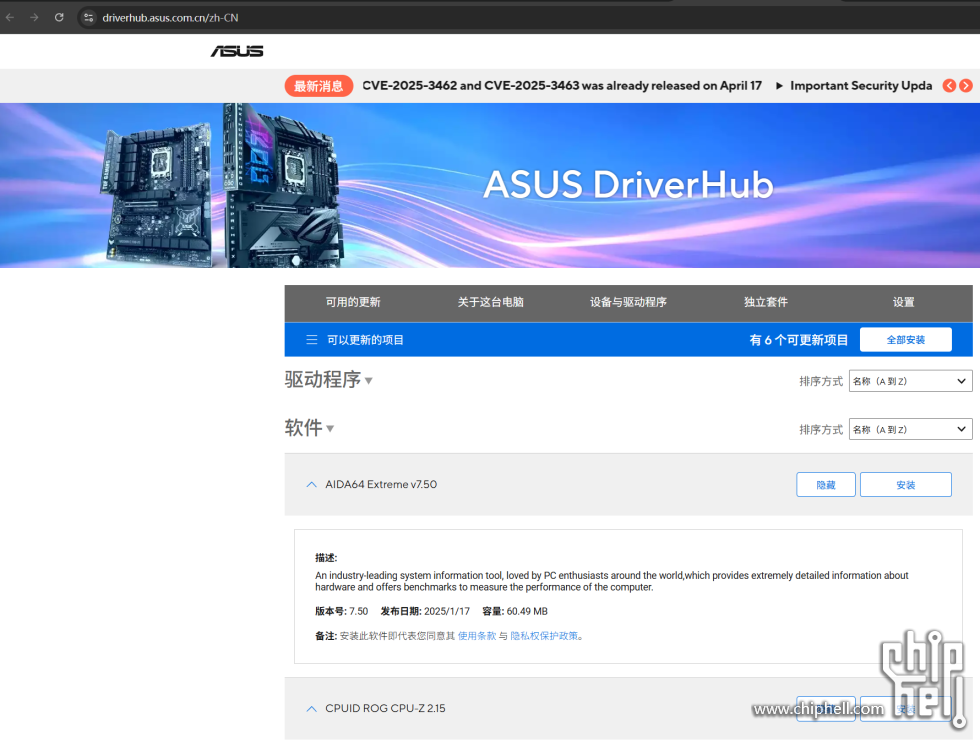Switch to the 关于这台电脑 tab
This screenshot has width=980, height=744.
pyautogui.click(x=491, y=302)
